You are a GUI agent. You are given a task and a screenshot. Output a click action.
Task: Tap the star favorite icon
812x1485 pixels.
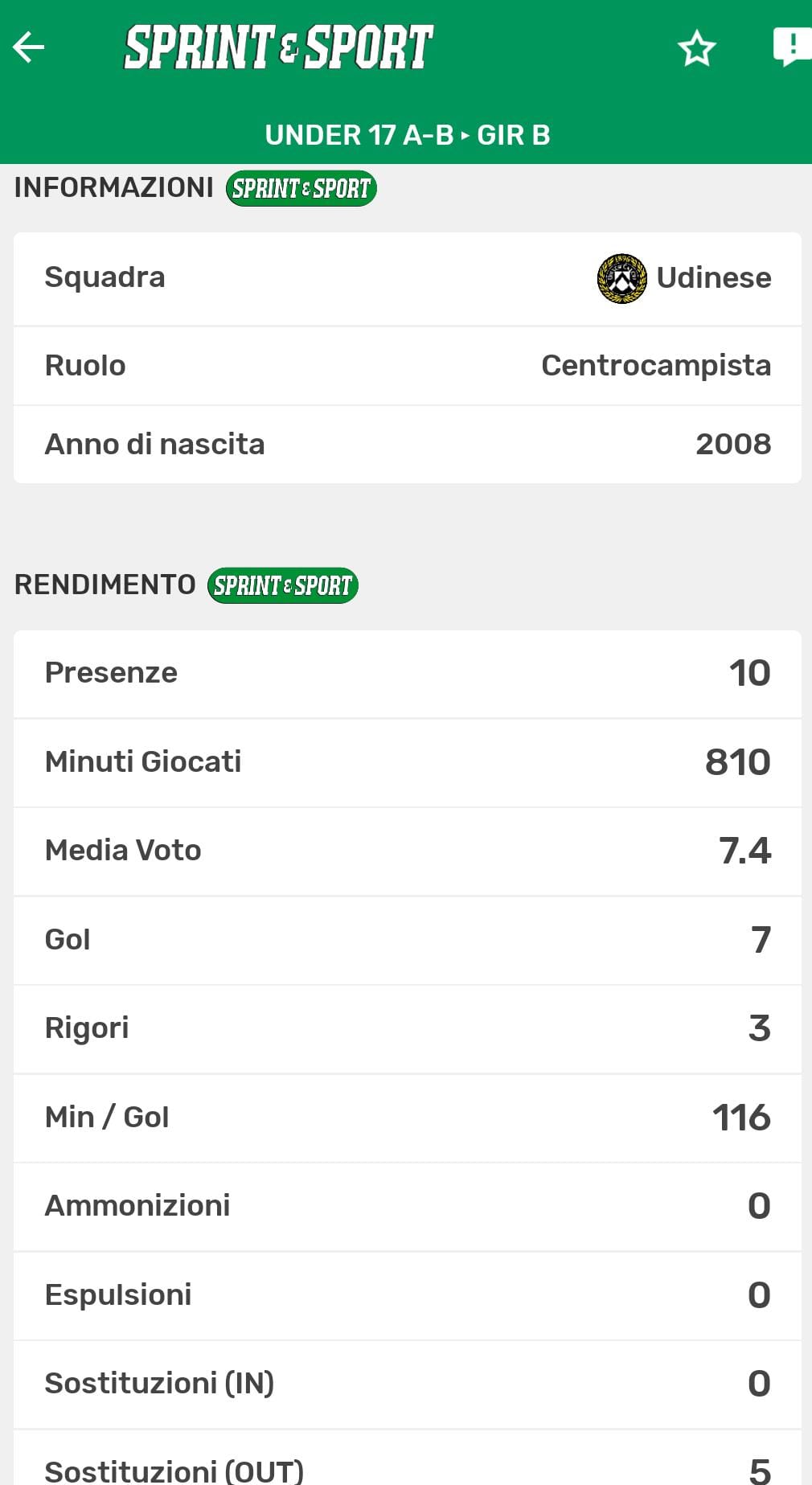[x=696, y=48]
